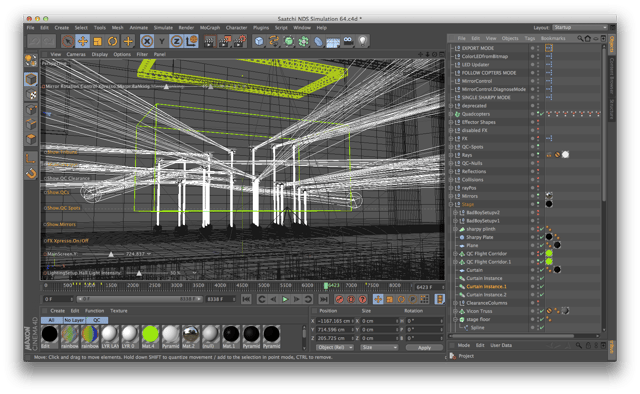
Task: Go to start of animation
Action: [246, 299]
